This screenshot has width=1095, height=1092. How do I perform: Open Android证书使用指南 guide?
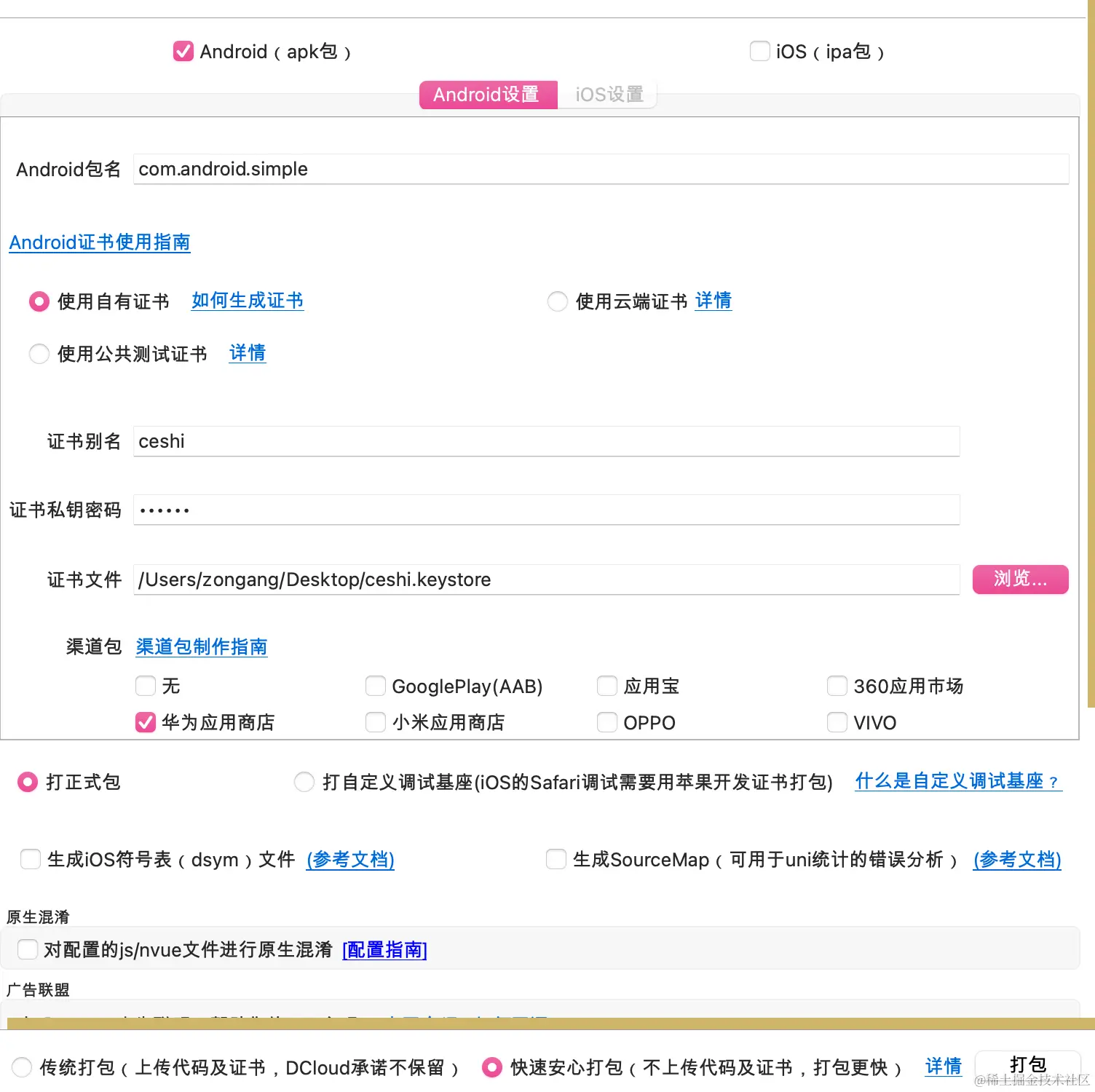(x=99, y=242)
